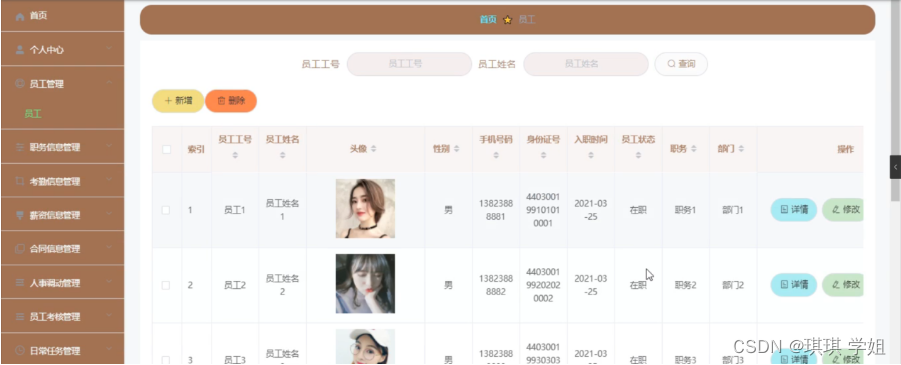This screenshot has width=901, height=365.
Task: Sort by 入职时间 column sort icon
Action: tap(591, 155)
